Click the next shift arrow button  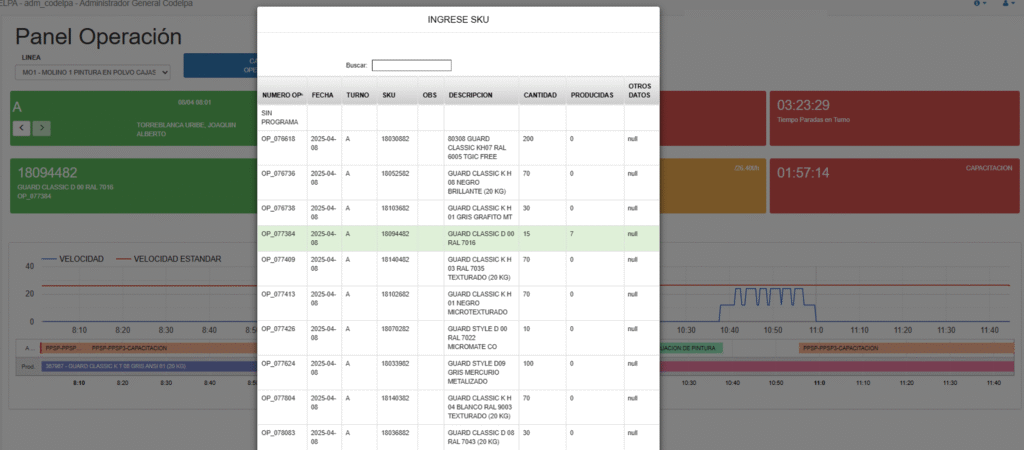(x=41, y=127)
